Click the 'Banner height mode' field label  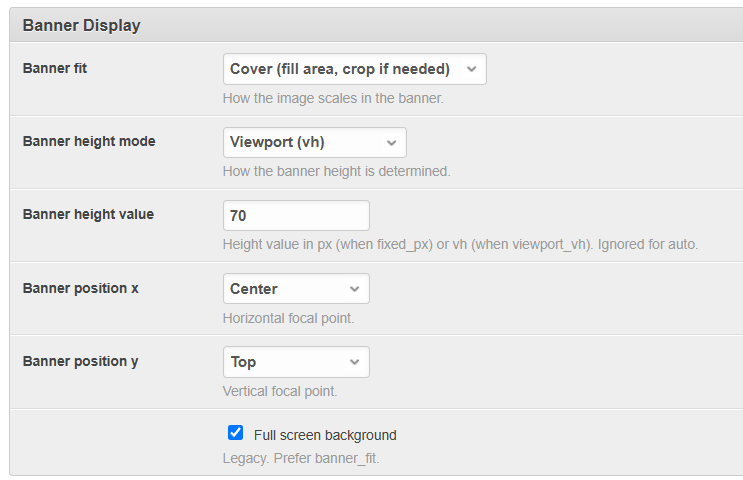89,141
